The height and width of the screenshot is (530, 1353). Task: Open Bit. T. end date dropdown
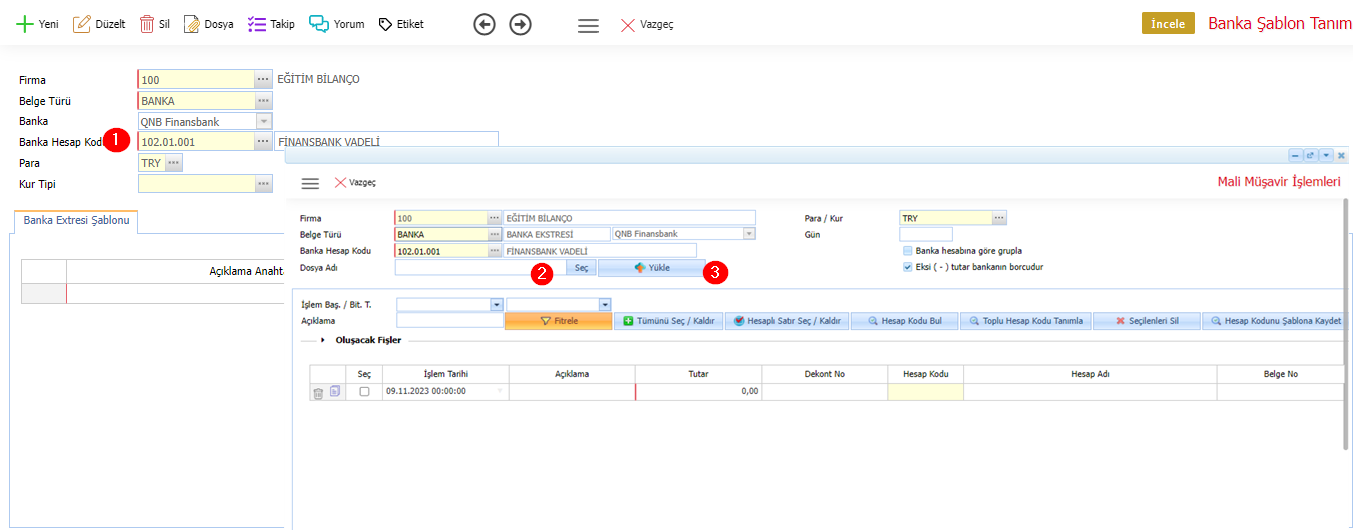tap(604, 304)
